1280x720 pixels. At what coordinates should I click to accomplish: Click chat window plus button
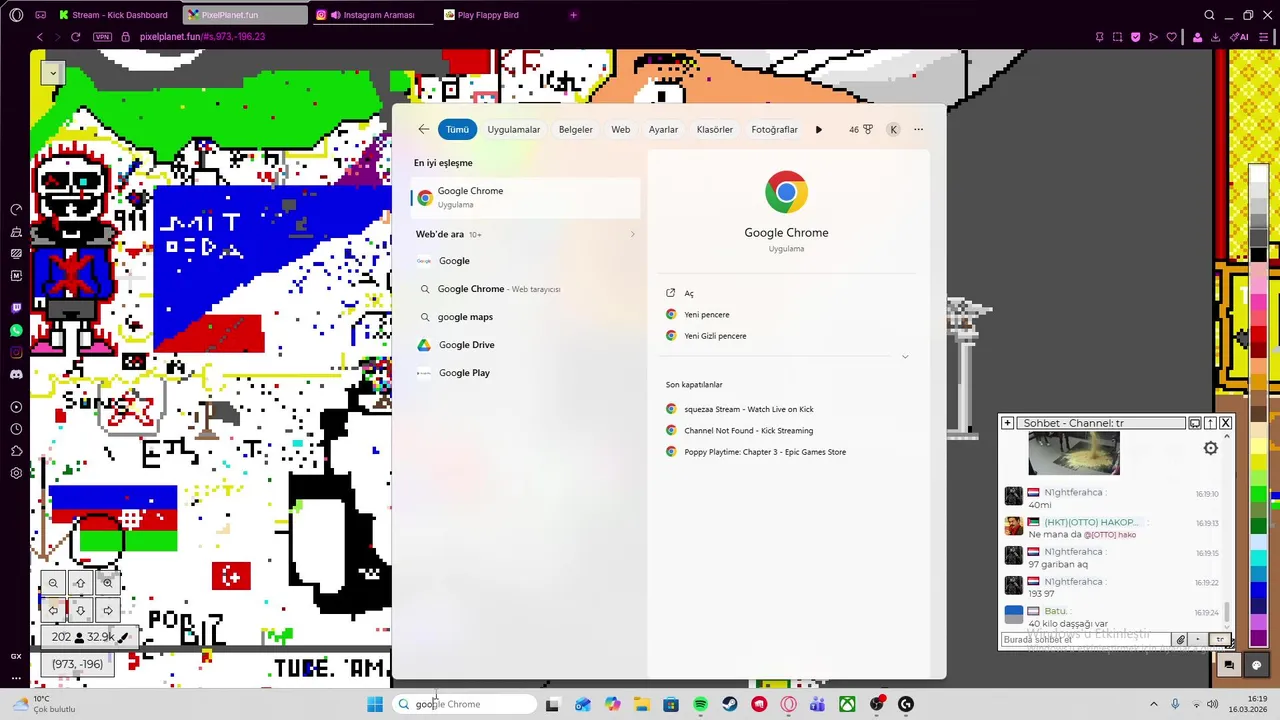(1007, 423)
